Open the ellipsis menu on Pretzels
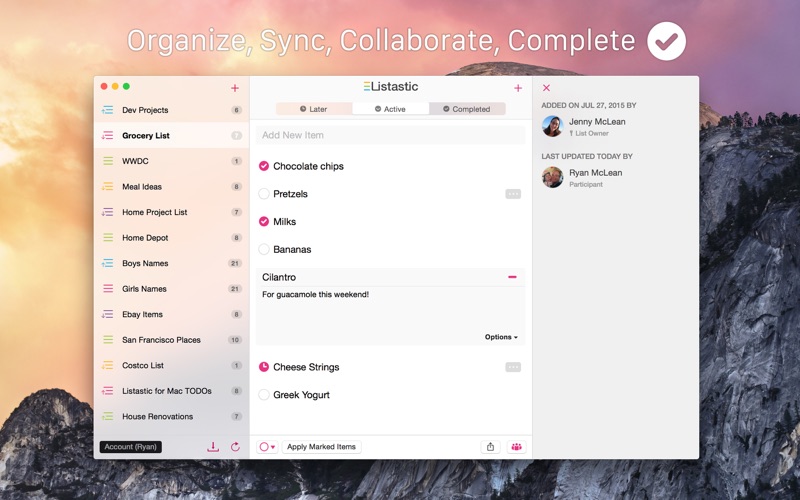800x500 pixels. (513, 194)
